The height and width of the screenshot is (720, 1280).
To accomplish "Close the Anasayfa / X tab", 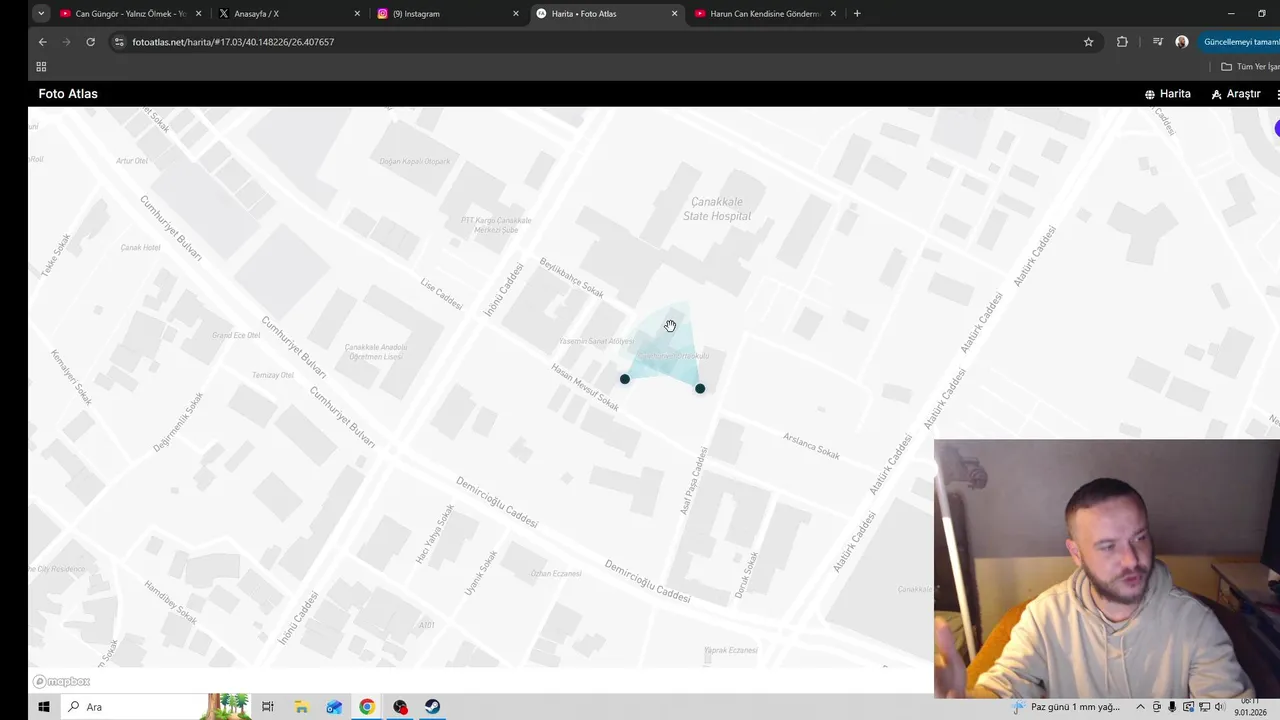I will click(x=357, y=14).
